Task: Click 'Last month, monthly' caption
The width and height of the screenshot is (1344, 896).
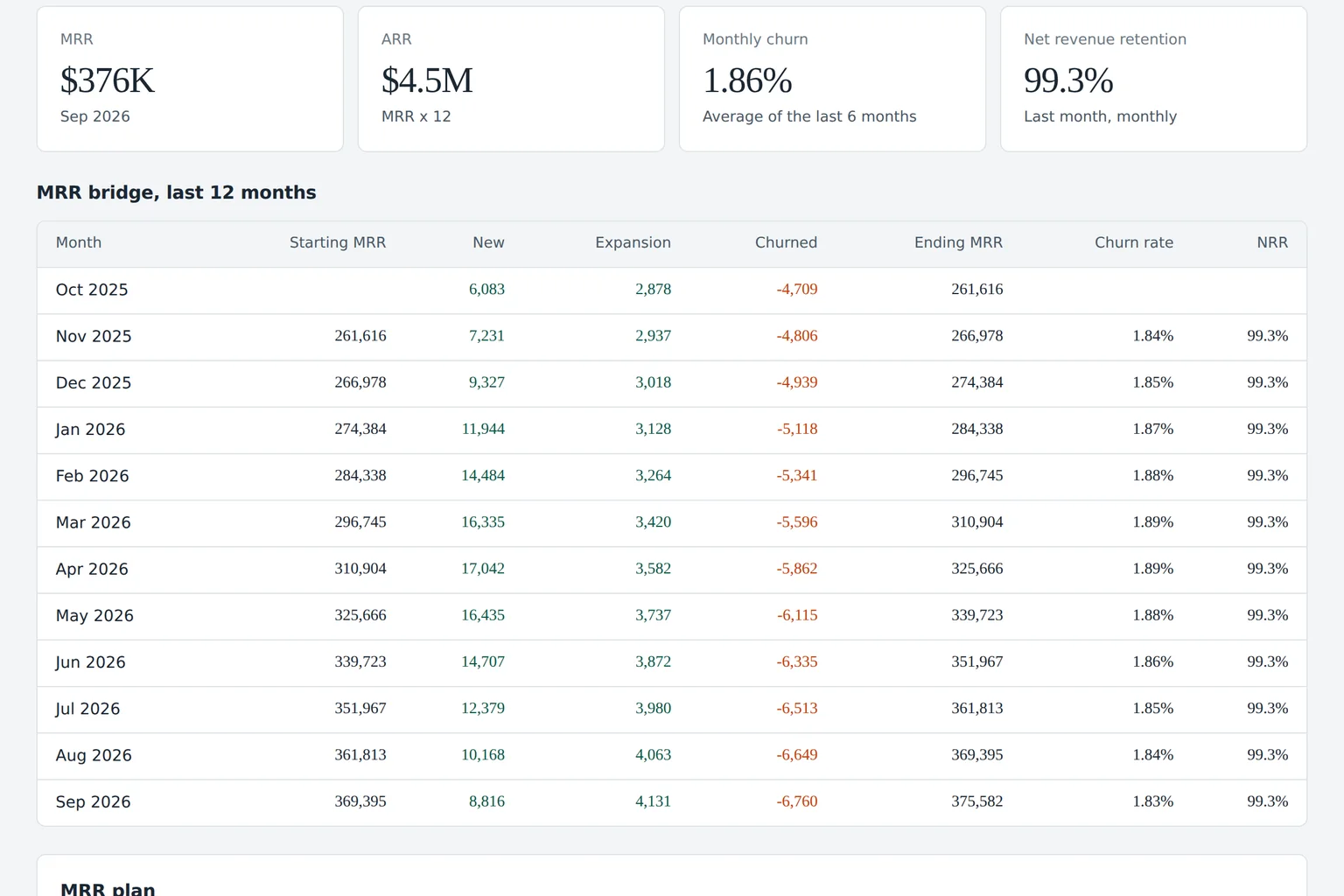Action: click(x=1100, y=116)
